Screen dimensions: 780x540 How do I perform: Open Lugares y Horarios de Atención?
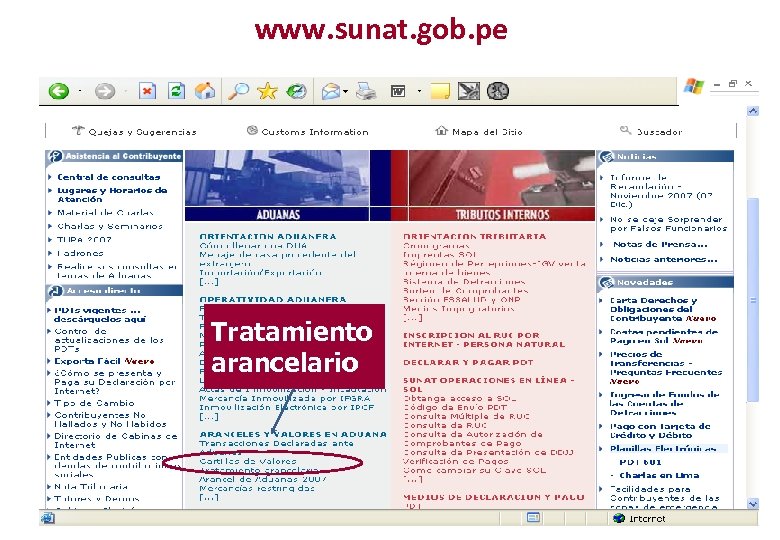pos(112,194)
